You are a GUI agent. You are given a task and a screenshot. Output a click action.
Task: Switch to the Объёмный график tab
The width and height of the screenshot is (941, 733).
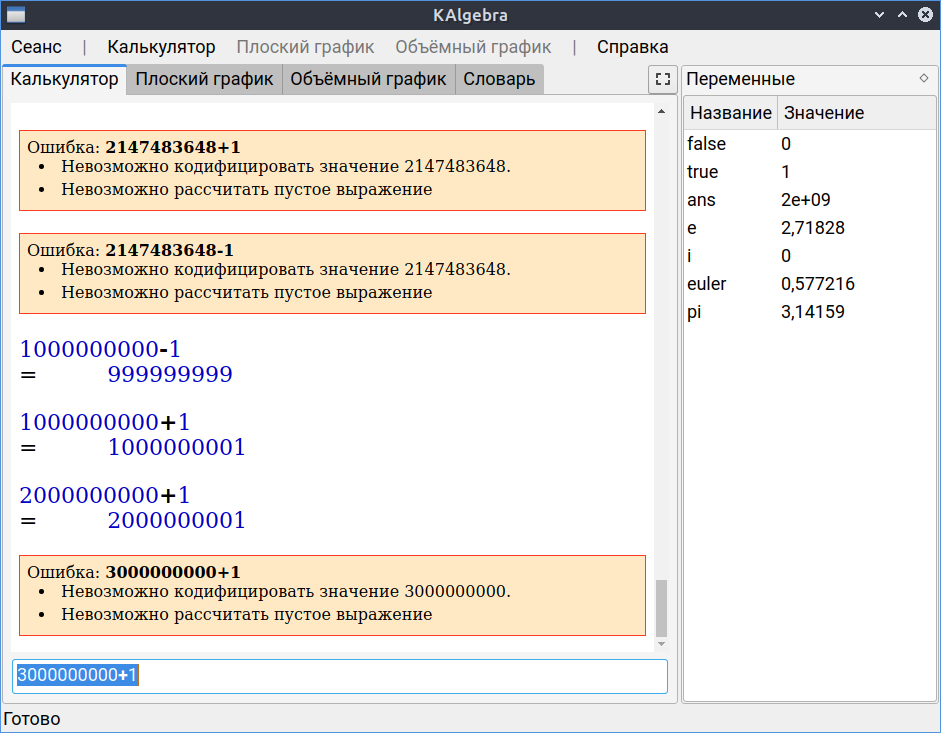368,79
